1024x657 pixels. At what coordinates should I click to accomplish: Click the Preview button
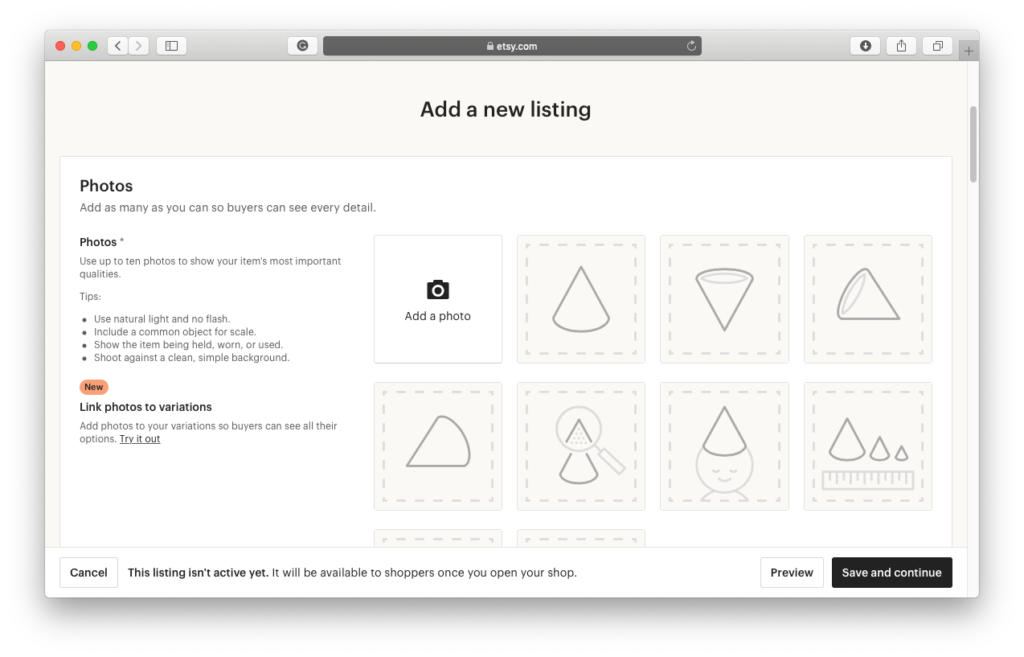(x=791, y=573)
